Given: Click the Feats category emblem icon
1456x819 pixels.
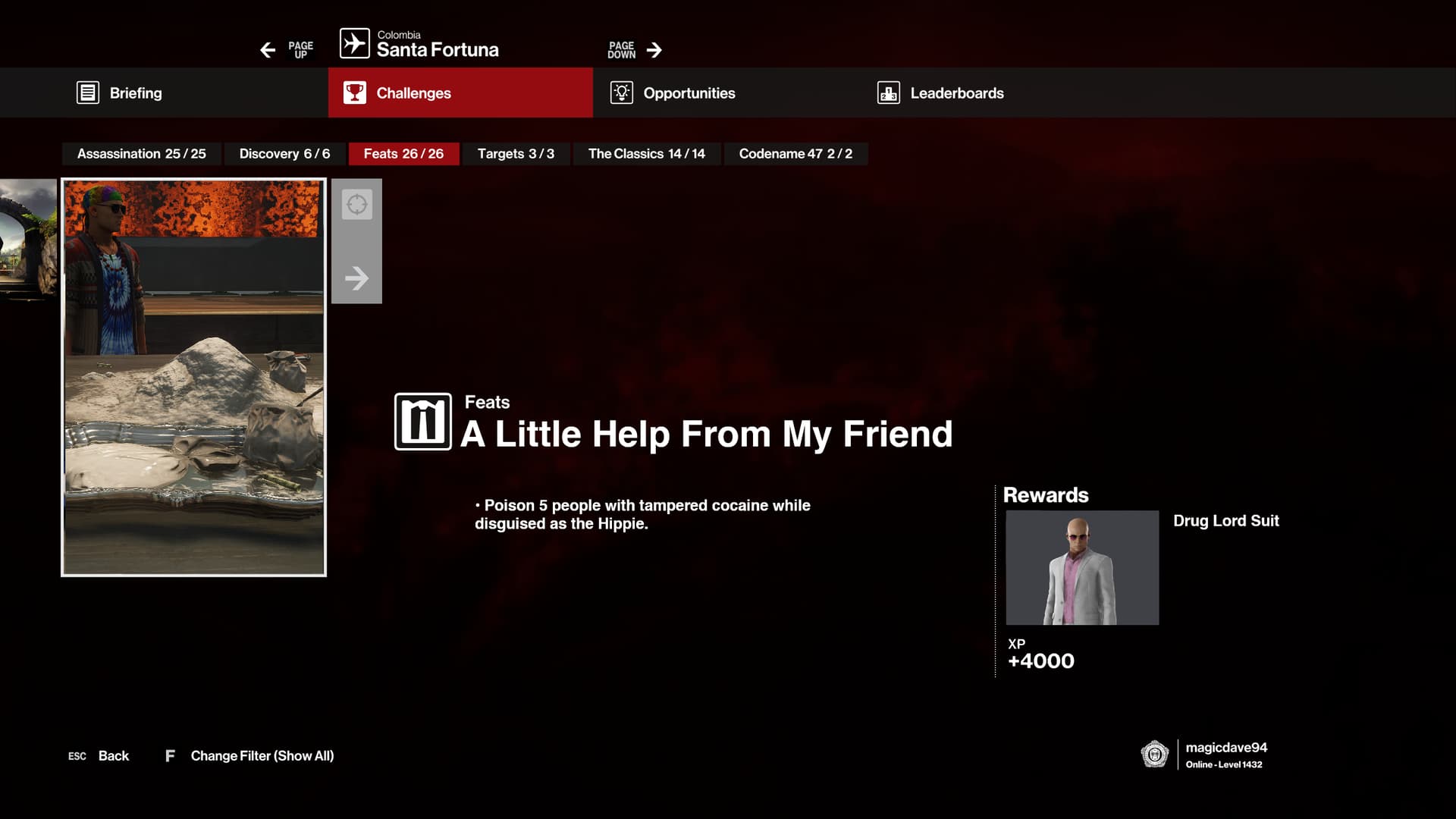Looking at the screenshot, I should coord(422,422).
